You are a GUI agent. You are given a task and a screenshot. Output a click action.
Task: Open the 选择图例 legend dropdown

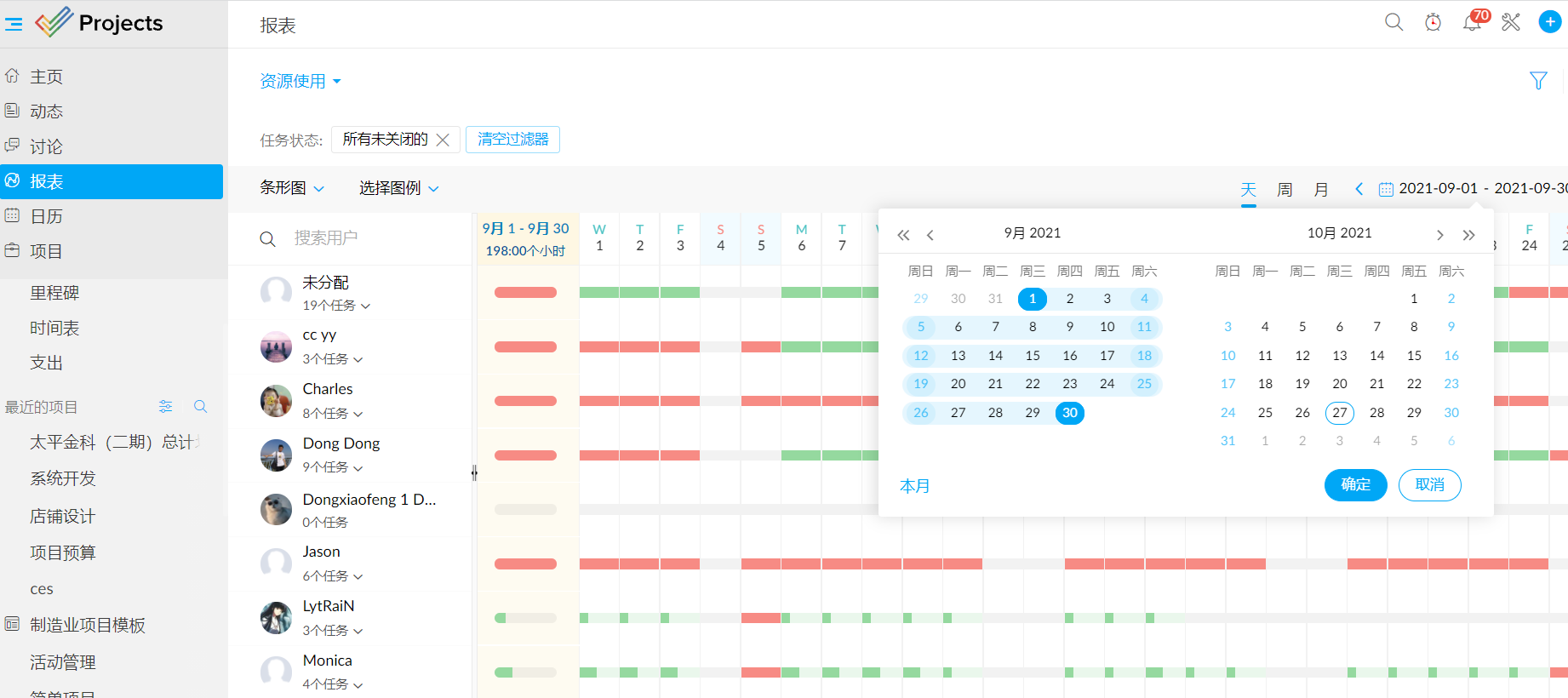(398, 188)
